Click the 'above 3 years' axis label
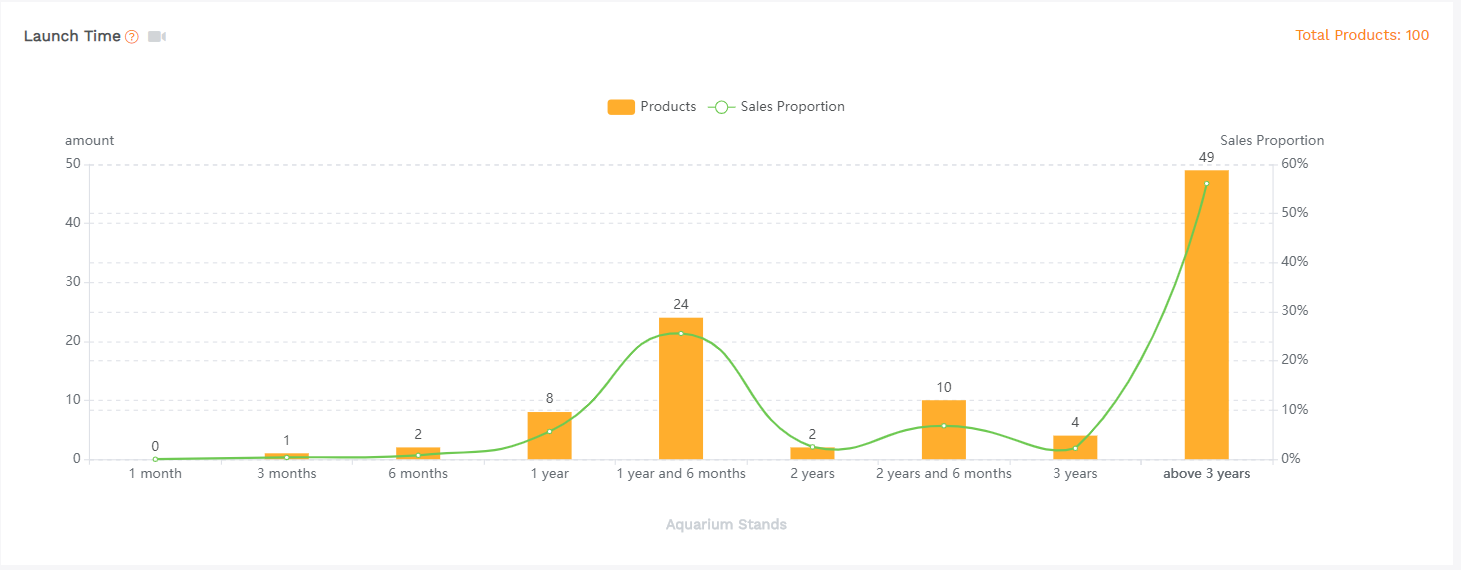The width and height of the screenshot is (1461, 570). point(1206,474)
